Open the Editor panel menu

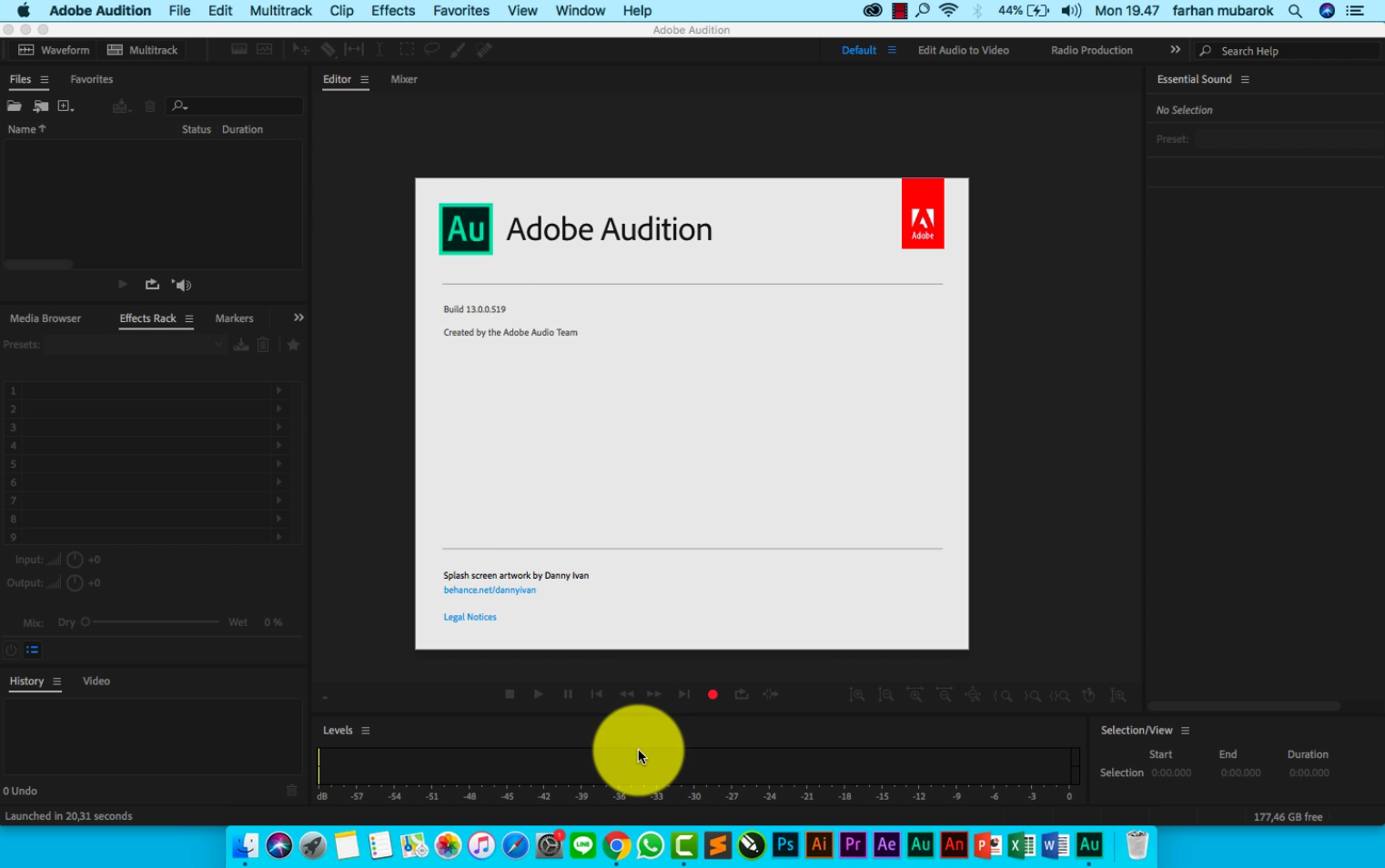(364, 80)
